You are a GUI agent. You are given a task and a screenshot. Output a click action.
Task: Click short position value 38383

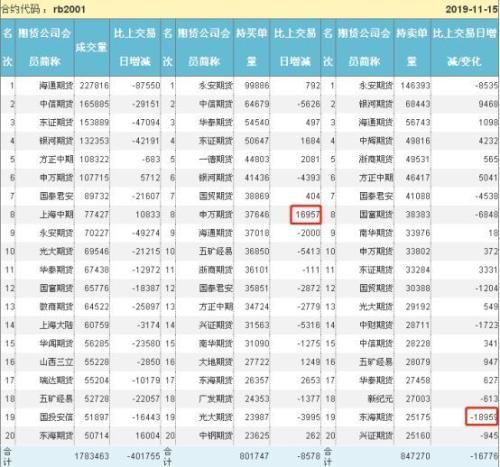[x=418, y=214]
